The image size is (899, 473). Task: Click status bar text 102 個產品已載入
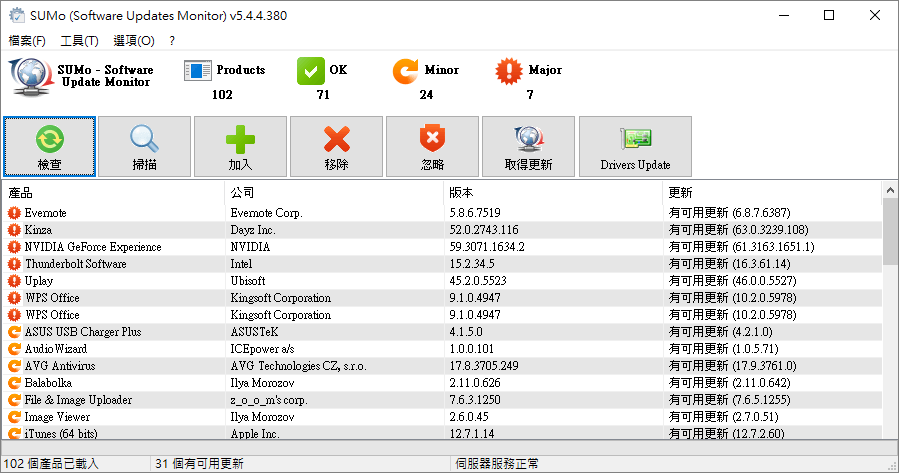51,463
